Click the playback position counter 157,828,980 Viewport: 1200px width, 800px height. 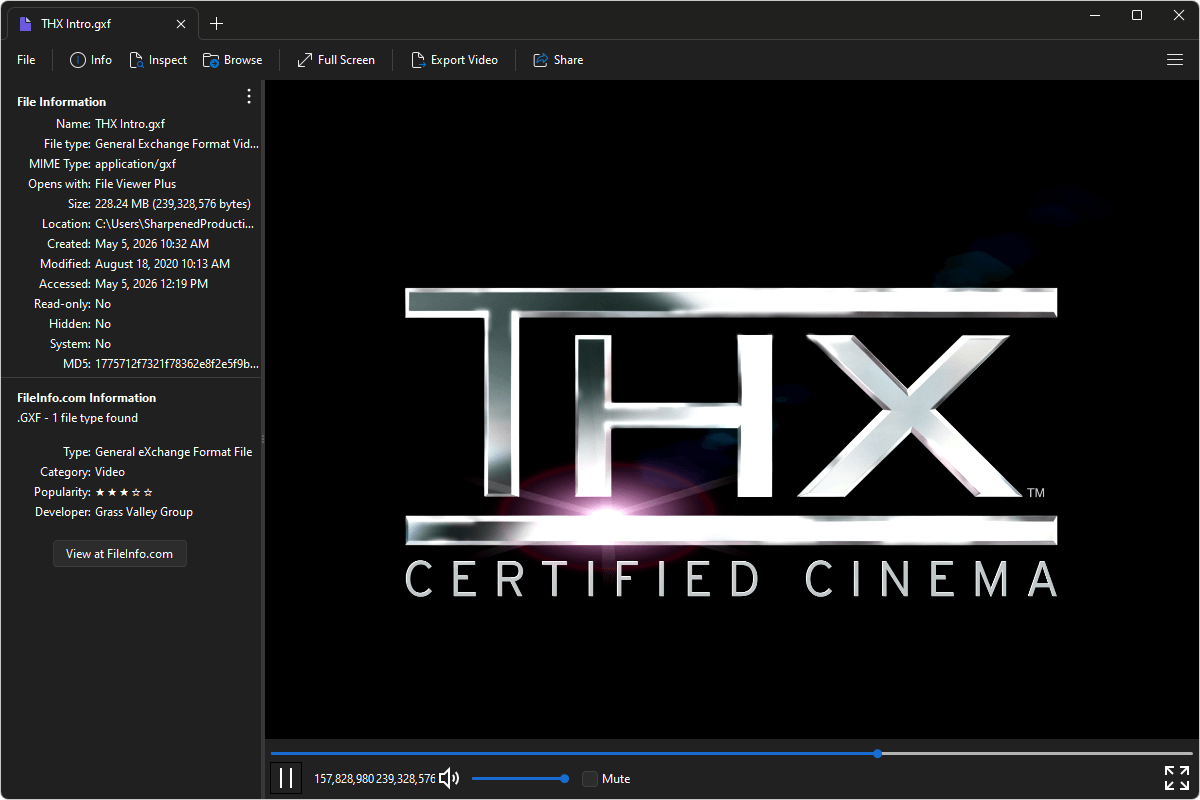click(344, 779)
